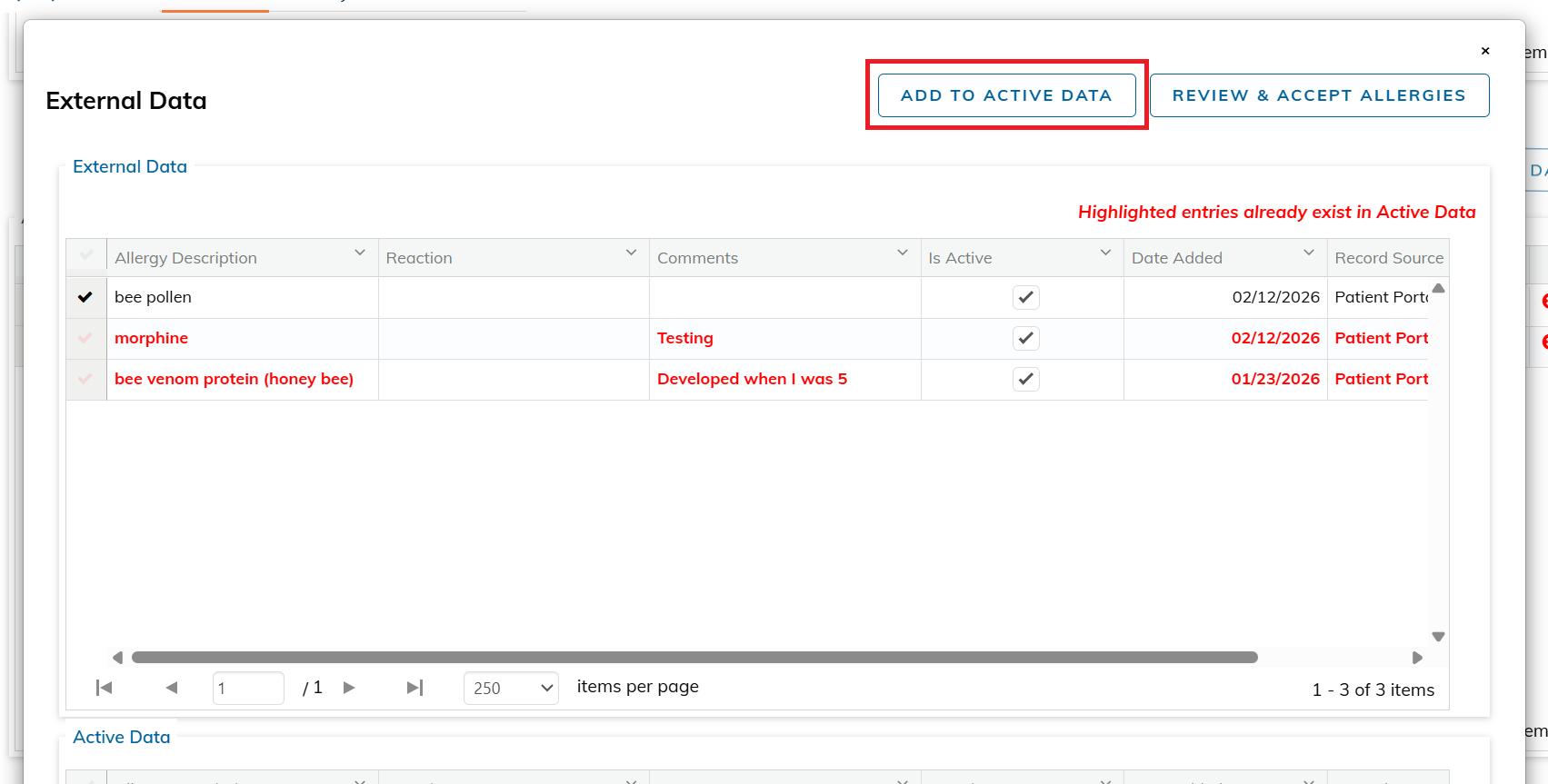Open Allergy Description column filter menu

(x=360, y=253)
